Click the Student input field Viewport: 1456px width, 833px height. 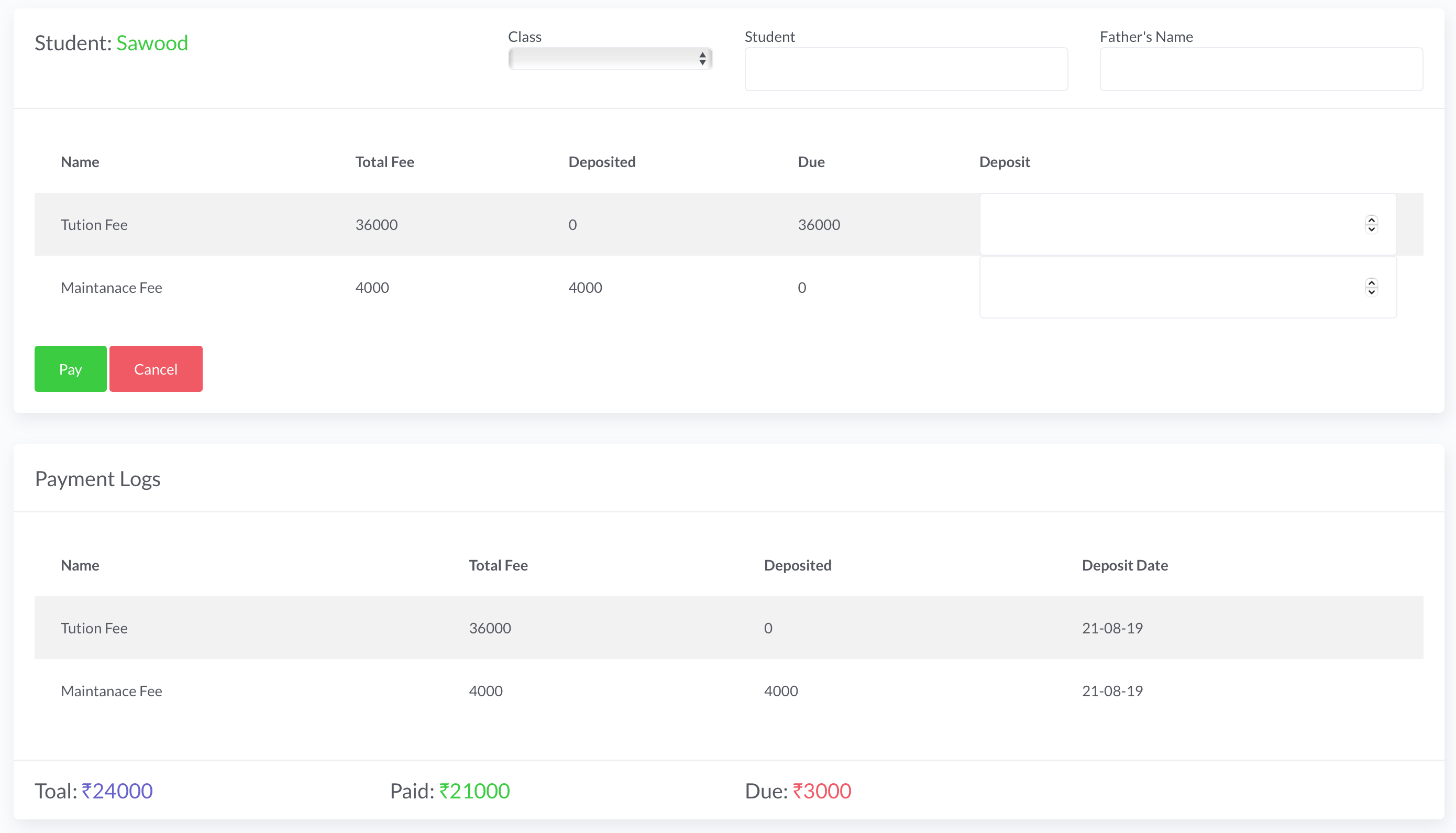[906, 69]
